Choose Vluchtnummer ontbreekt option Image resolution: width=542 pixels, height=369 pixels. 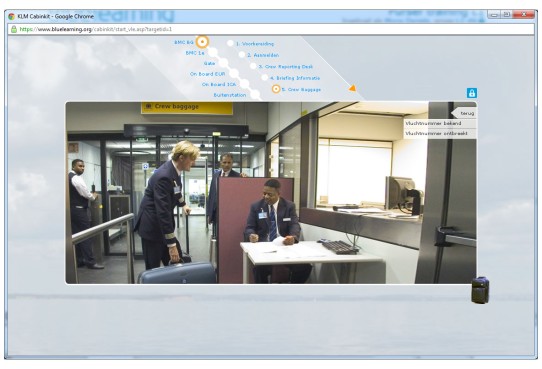click(x=440, y=133)
